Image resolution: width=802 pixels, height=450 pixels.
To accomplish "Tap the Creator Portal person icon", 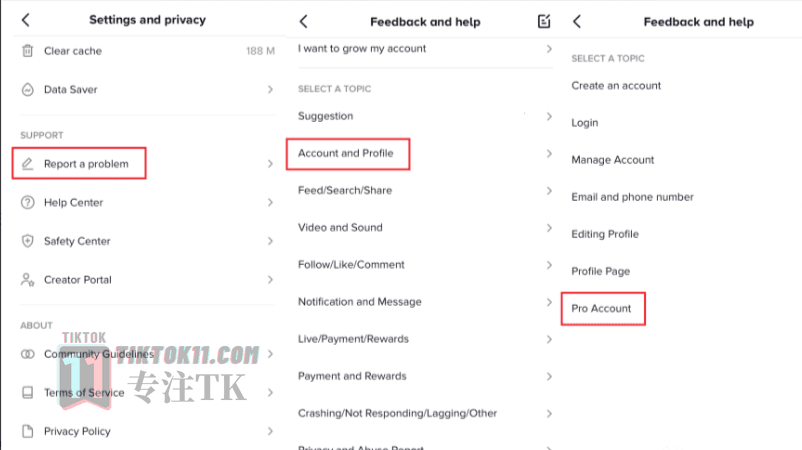I will [x=28, y=280].
